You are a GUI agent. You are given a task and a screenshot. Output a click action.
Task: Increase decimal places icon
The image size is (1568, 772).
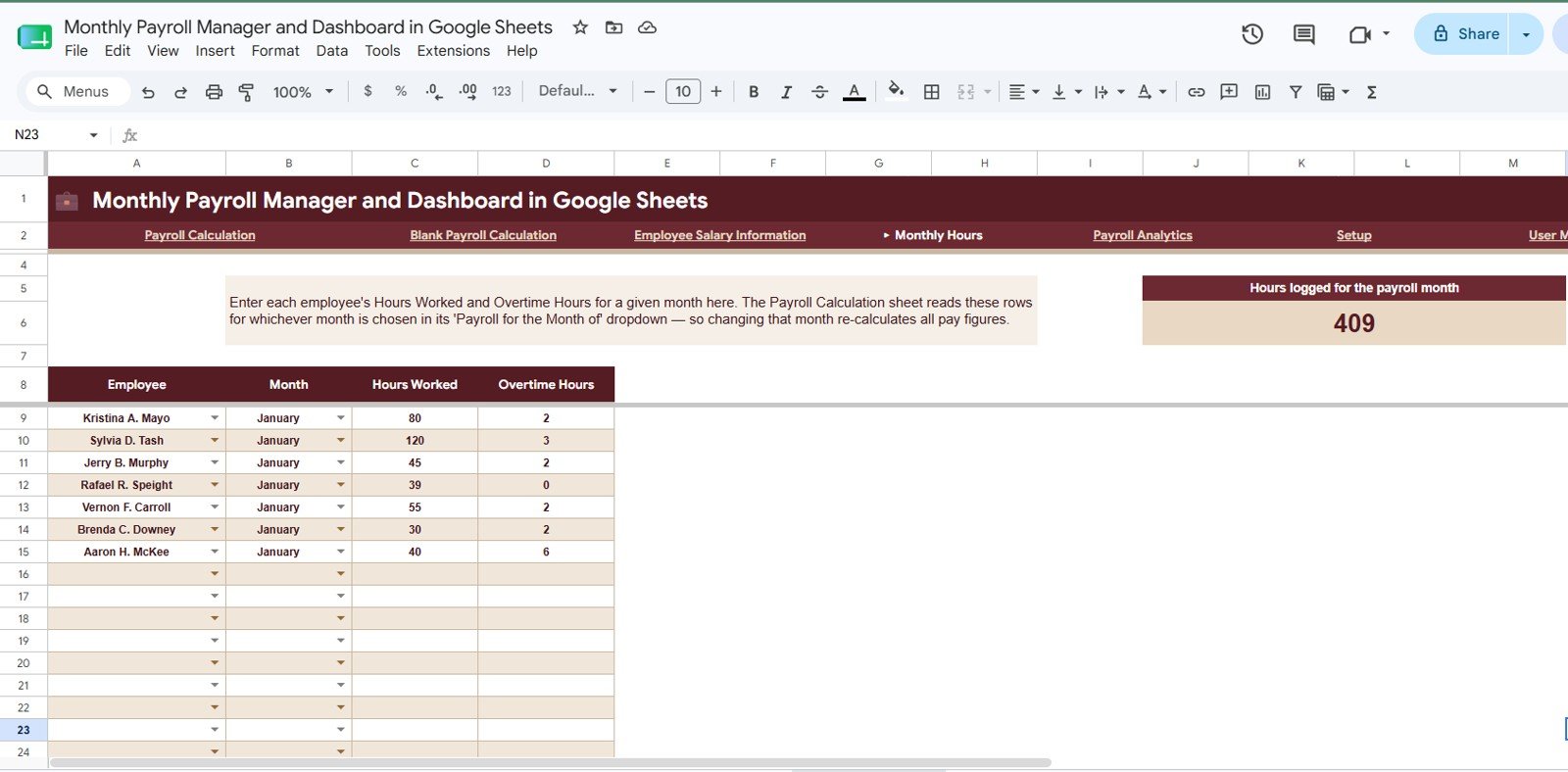pos(467,91)
